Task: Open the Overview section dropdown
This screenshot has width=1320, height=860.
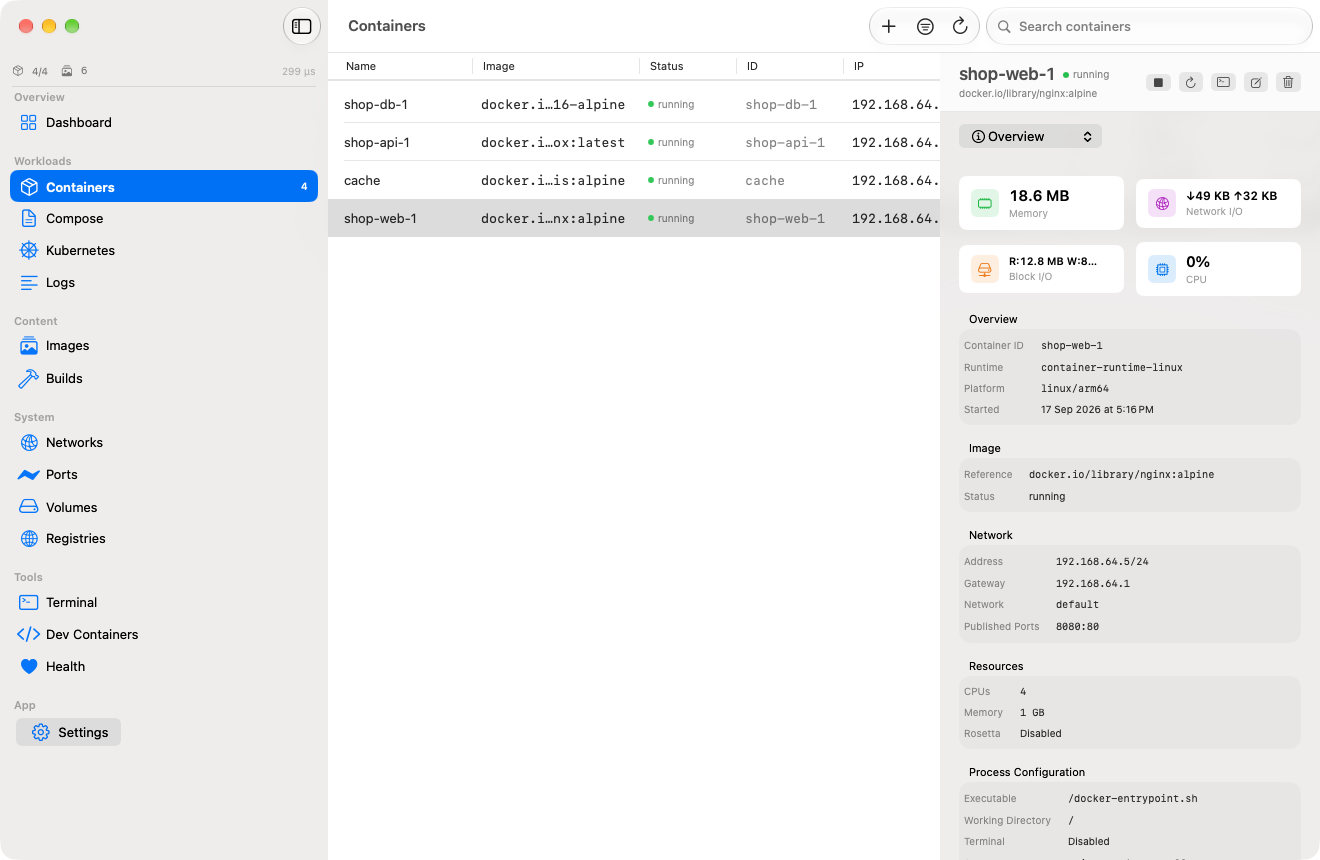Action: point(1030,136)
